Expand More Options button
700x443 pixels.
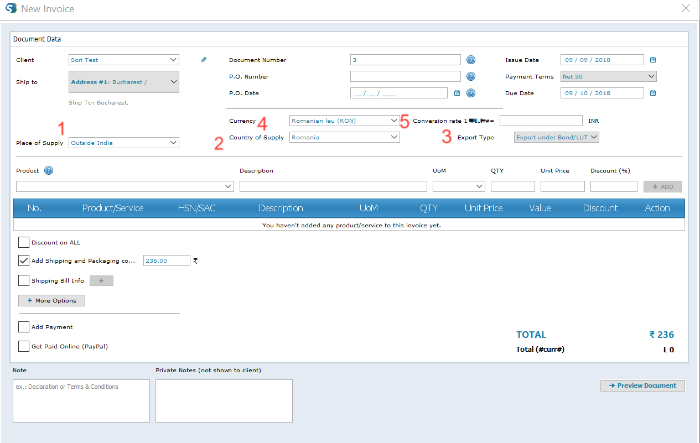click(x=52, y=300)
